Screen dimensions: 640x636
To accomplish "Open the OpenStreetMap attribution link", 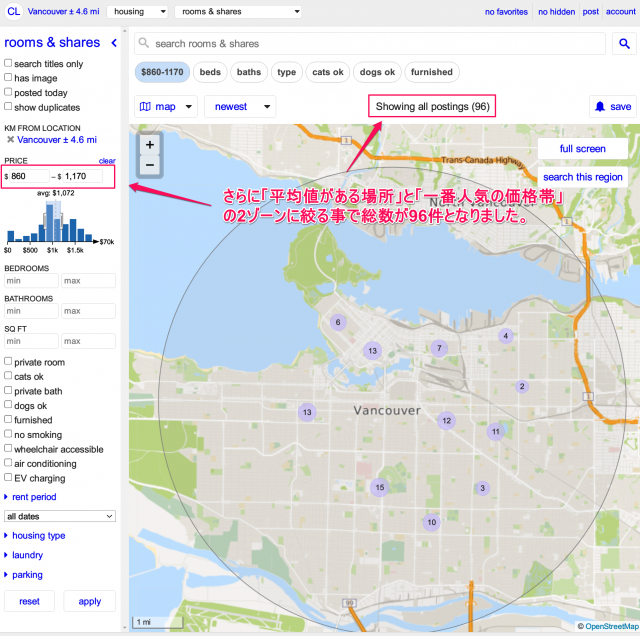I will pyautogui.click(x=611, y=626).
